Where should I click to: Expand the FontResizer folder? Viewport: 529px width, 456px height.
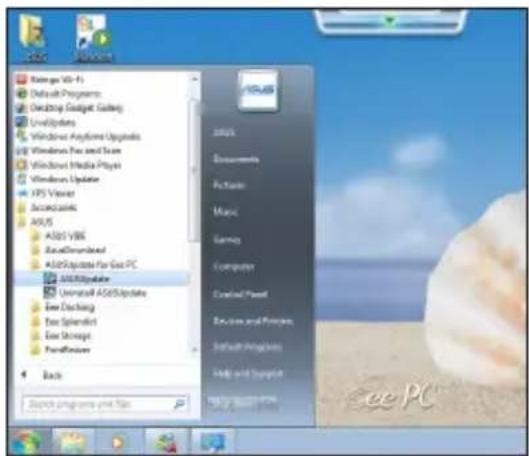60,350
